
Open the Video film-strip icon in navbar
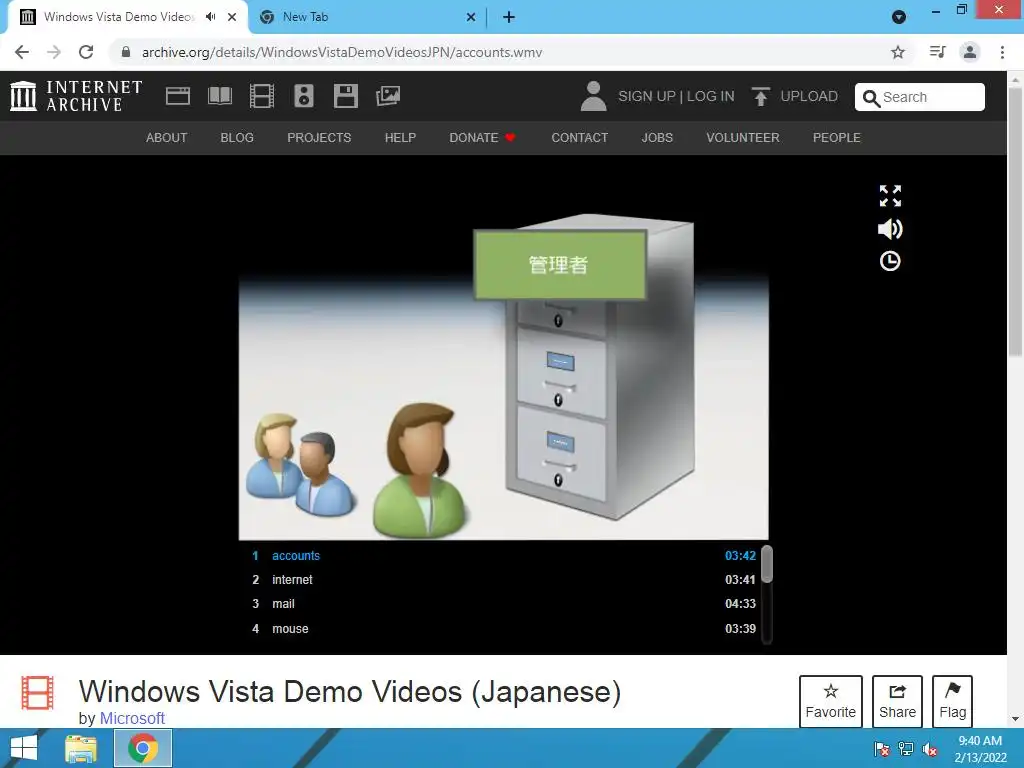point(262,96)
